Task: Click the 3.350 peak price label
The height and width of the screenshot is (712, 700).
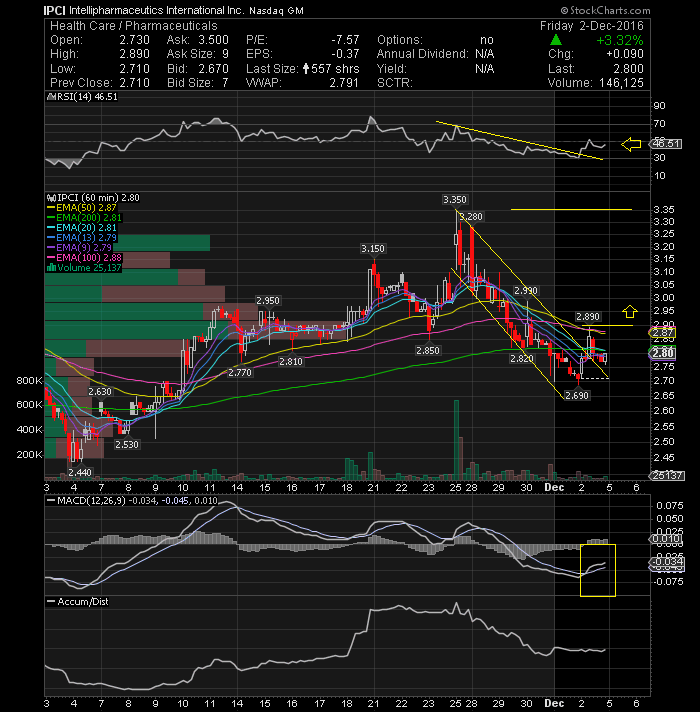Action: [x=454, y=200]
